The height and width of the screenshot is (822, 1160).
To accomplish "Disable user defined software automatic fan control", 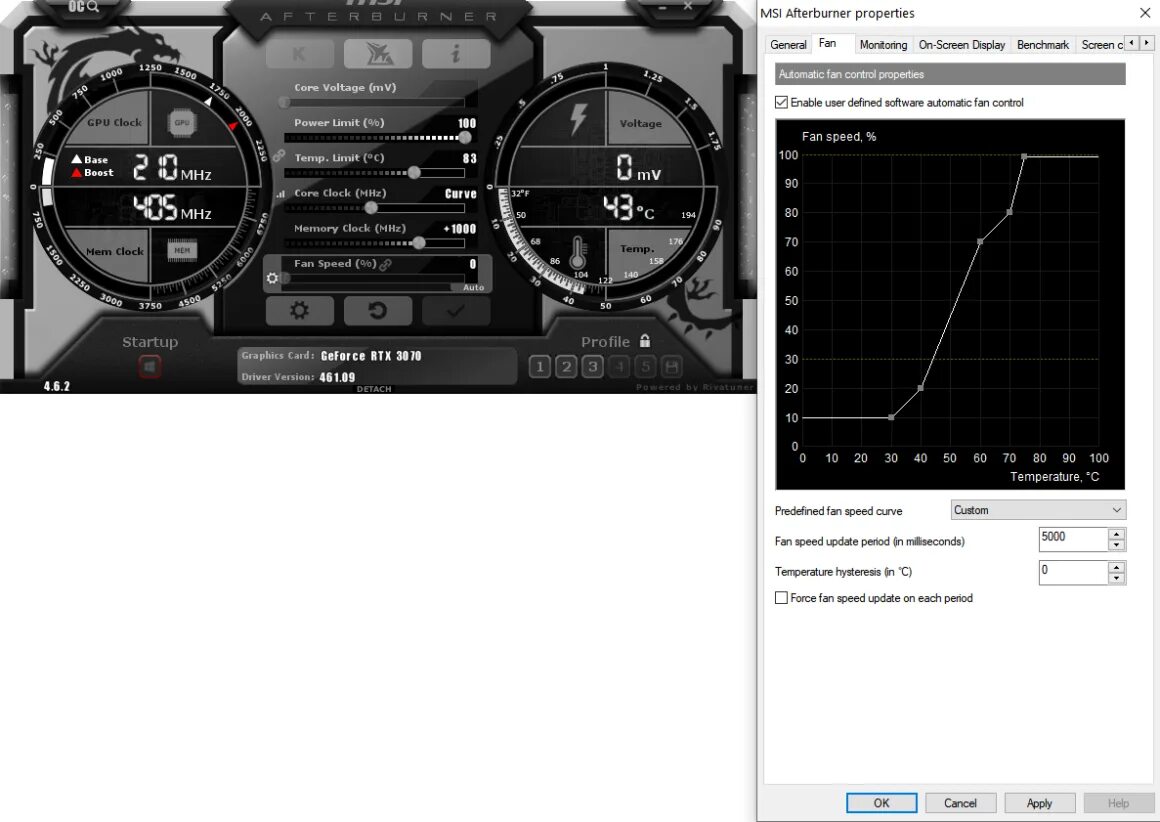I will [x=781, y=102].
